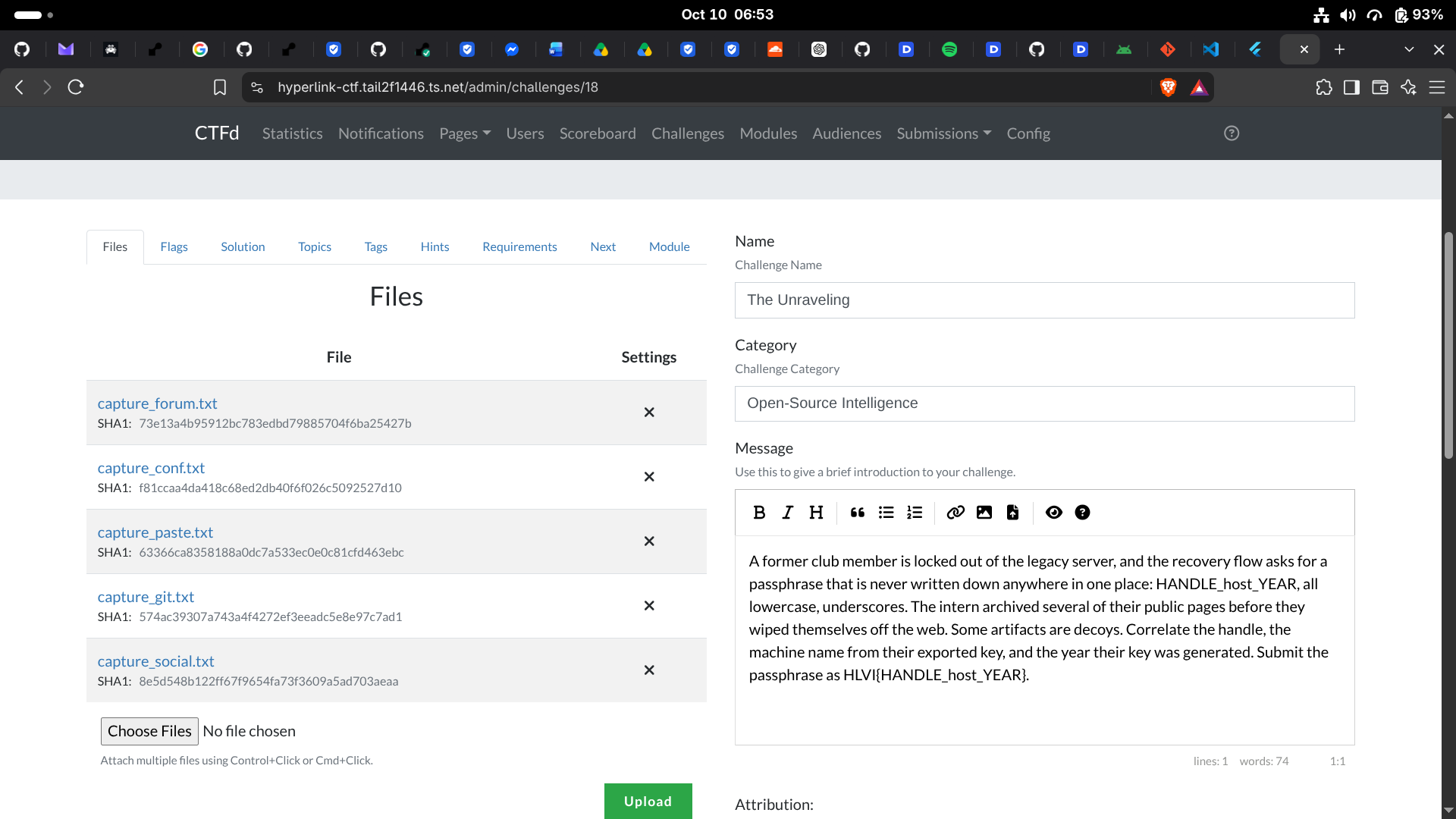Switch to the Solution tab
Image resolution: width=1456 pixels, height=819 pixels.
(243, 247)
